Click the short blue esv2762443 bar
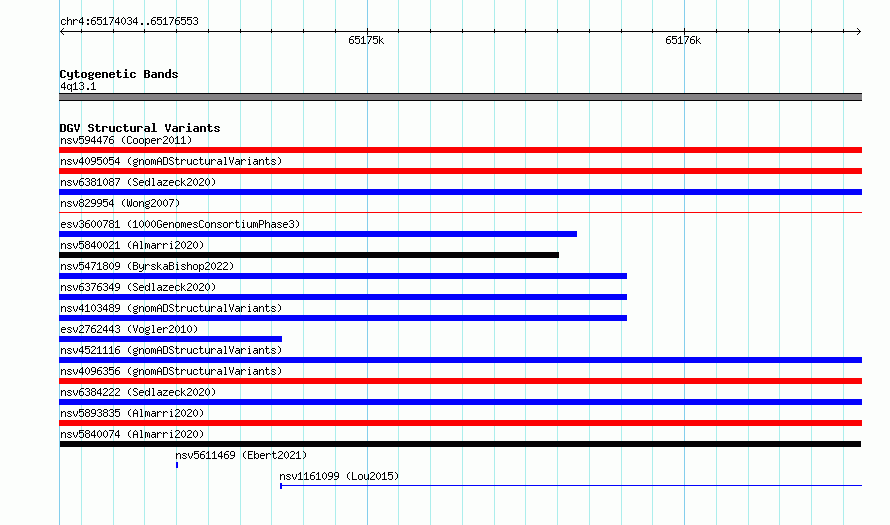890x525 pixels. point(170,339)
